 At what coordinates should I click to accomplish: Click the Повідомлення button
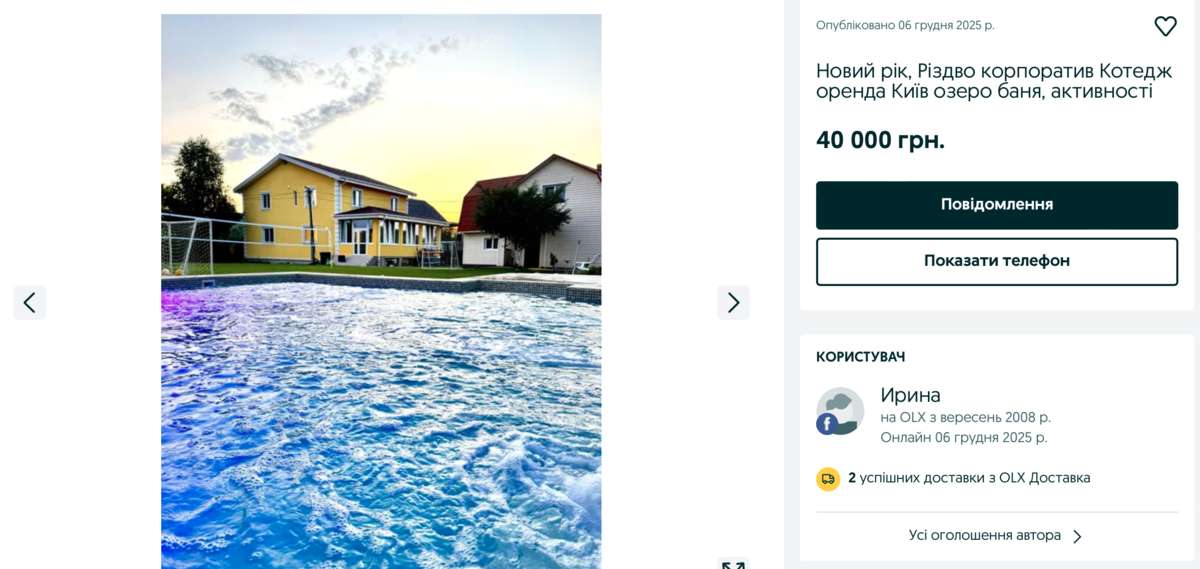997,205
